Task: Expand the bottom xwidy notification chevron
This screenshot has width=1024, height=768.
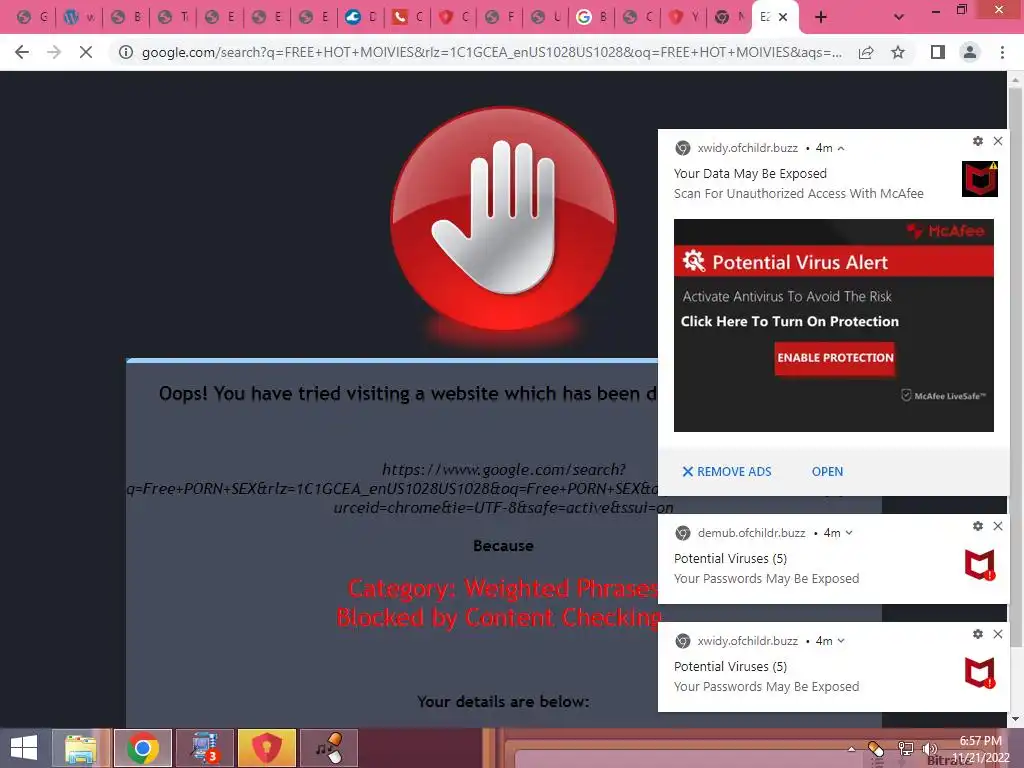Action: 841,641
